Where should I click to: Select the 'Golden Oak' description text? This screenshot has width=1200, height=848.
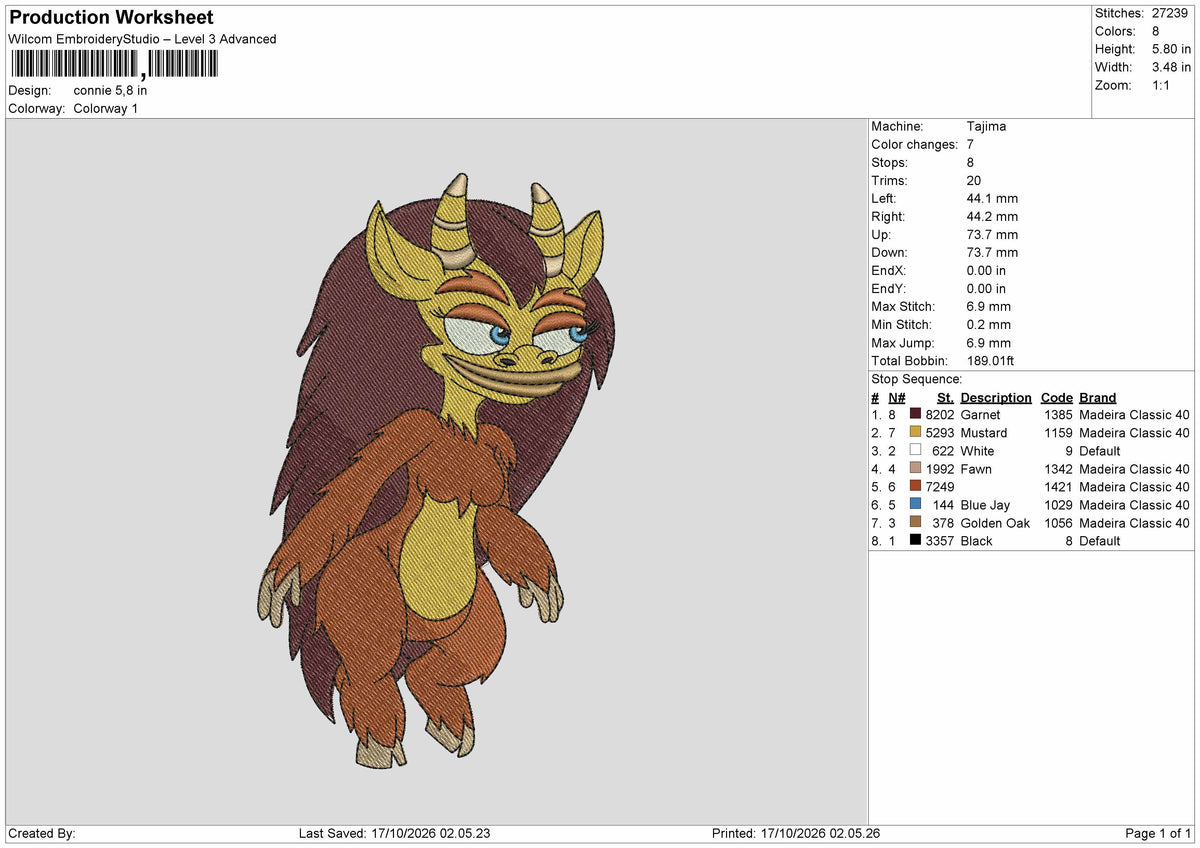[993, 522]
